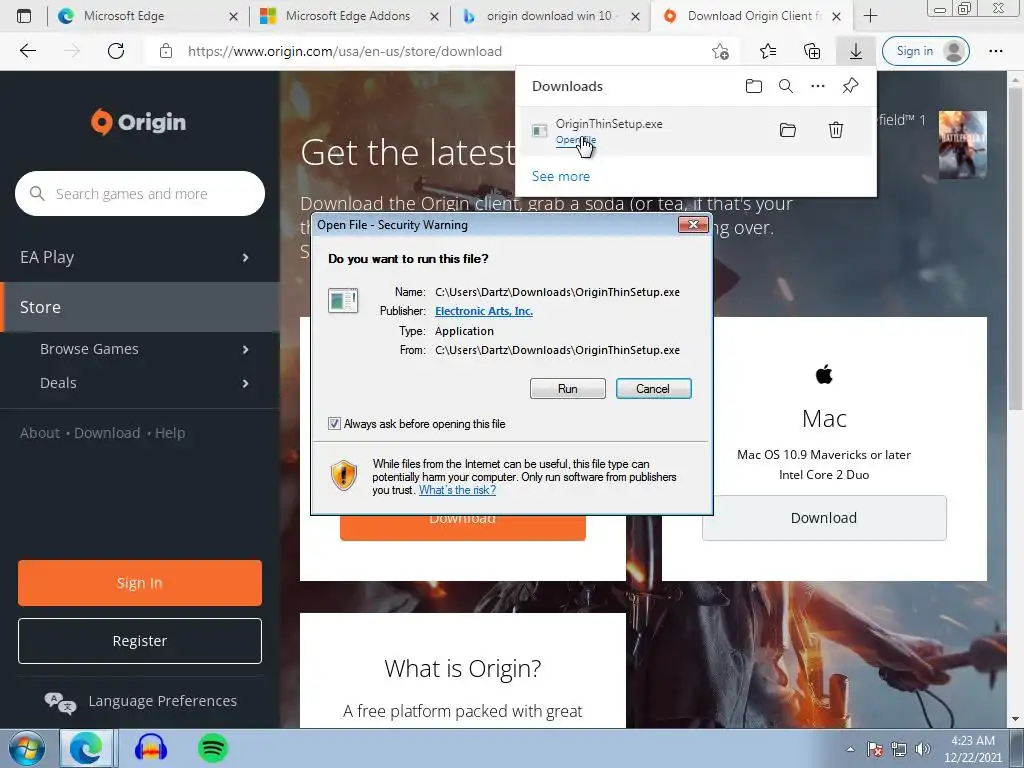Click Action Center flag tray icon
The image size is (1024, 768).
click(875, 749)
